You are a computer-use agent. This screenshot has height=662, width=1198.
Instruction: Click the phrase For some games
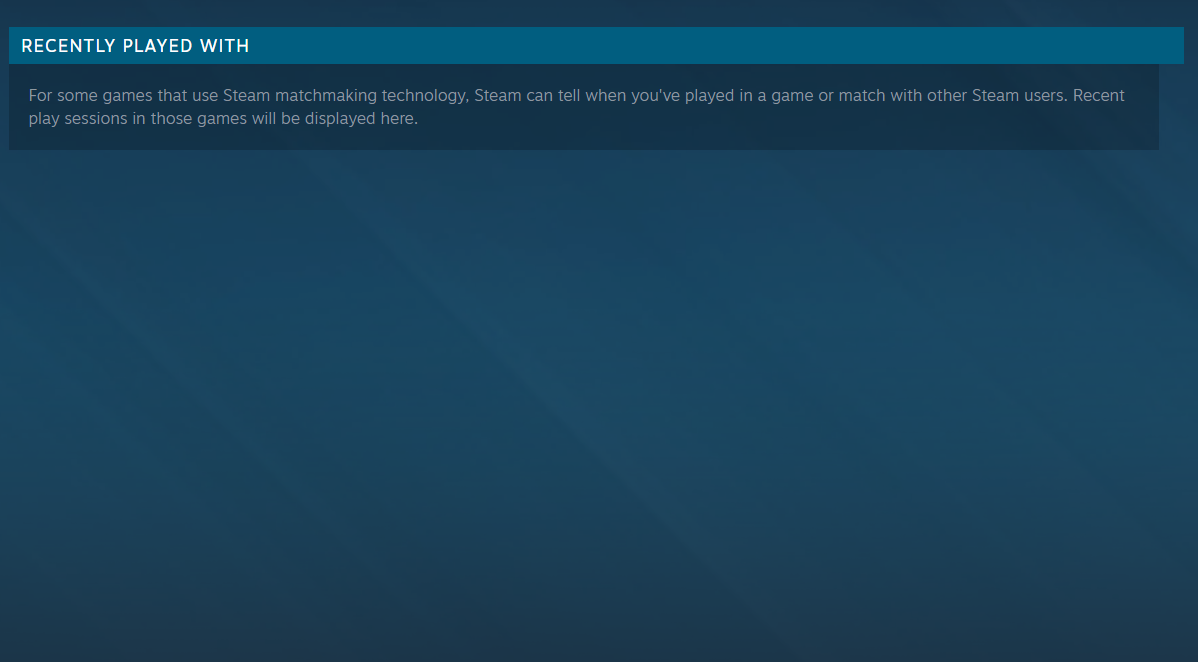[x=91, y=96]
